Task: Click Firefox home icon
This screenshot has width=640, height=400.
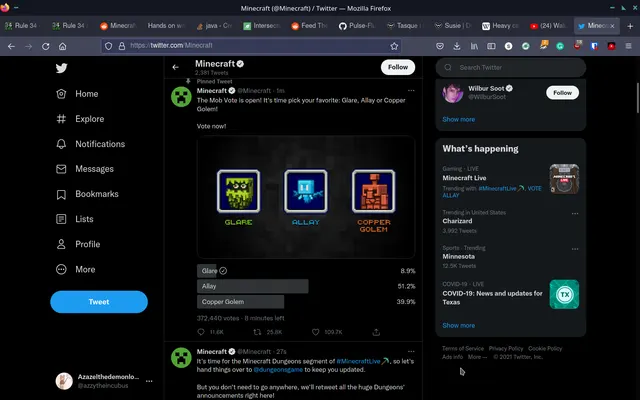Action: point(62,46)
